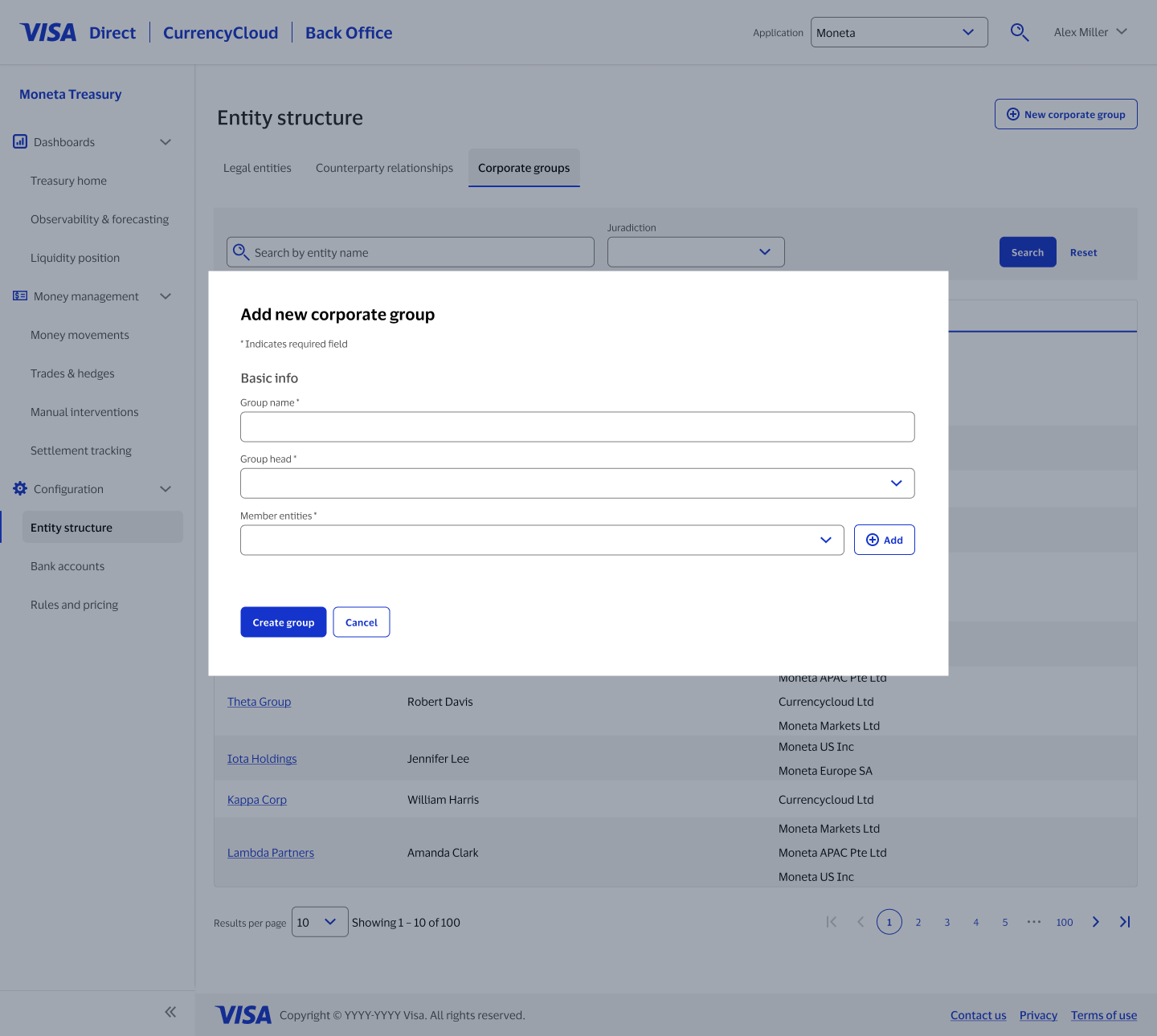This screenshot has width=1157, height=1036.
Task: Switch to Legal entities tab
Action: tap(257, 168)
